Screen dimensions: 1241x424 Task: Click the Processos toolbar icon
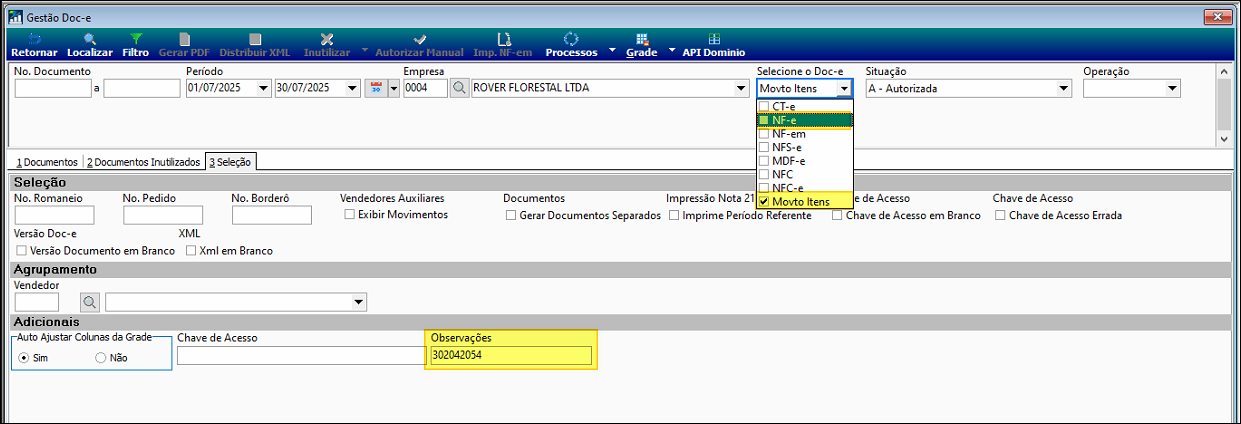coord(571,39)
